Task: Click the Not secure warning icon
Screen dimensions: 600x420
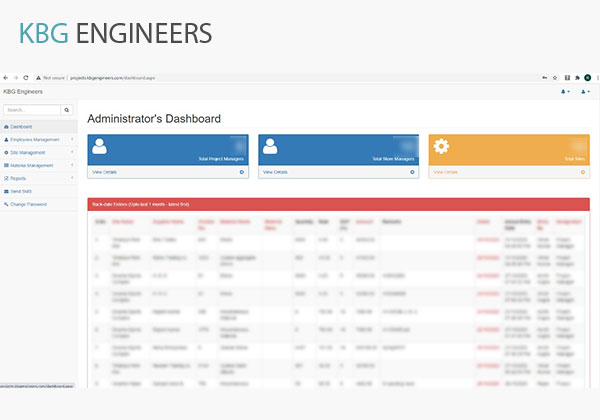Action: pyautogui.click(x=38, y=78)
